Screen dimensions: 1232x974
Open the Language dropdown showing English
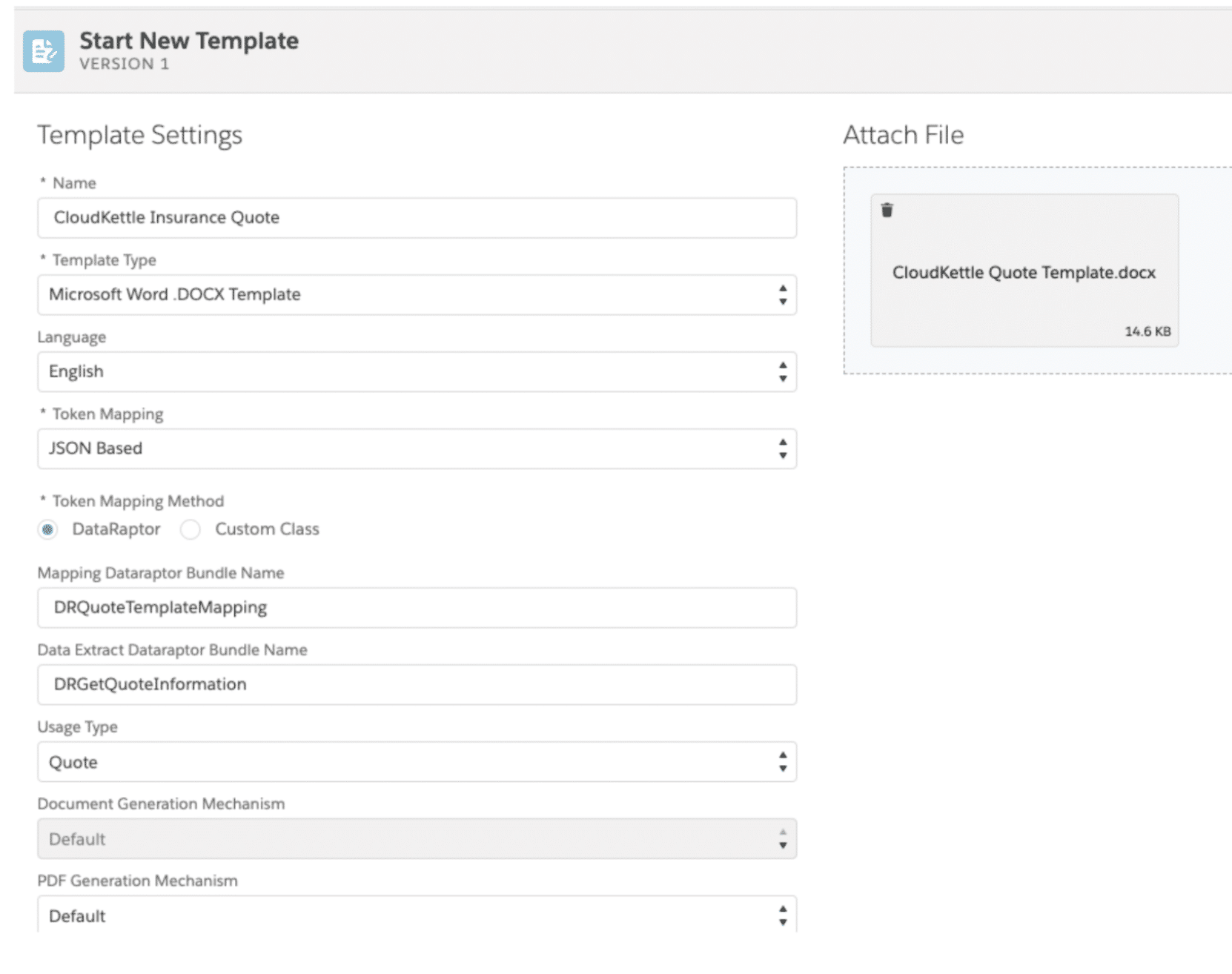point(417,372)
